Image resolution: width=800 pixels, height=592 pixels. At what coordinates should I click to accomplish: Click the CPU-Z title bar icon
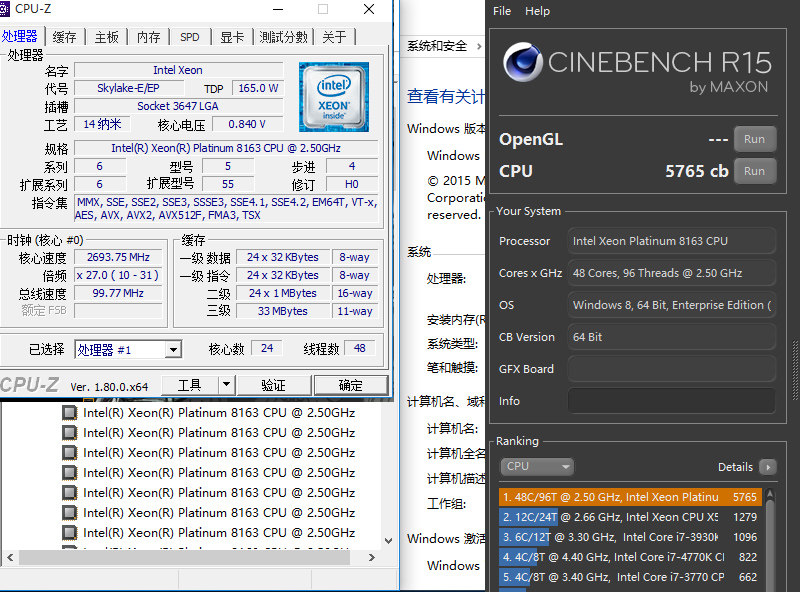[4, 9]
